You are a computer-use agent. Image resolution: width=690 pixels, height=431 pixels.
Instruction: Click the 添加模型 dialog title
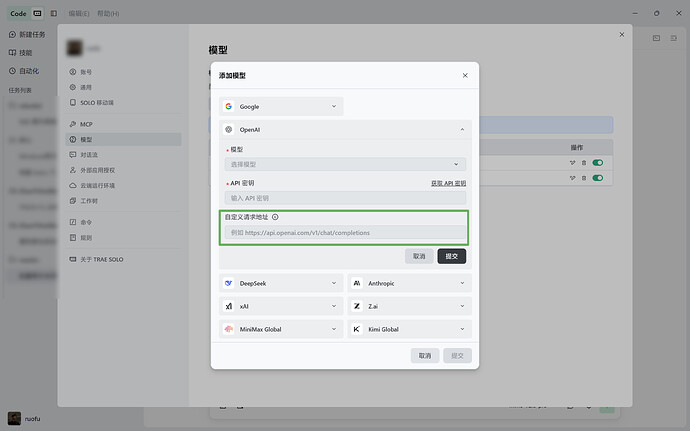(232, 75)
